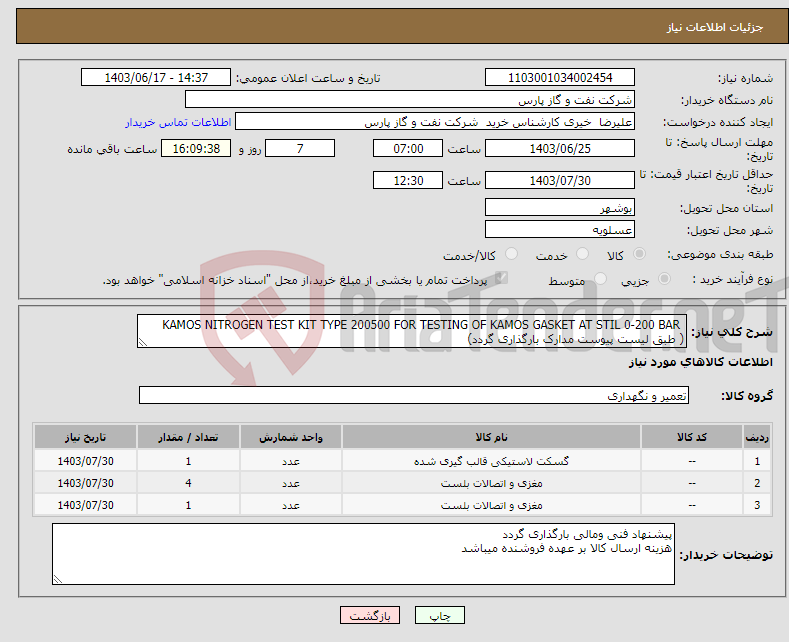Click row number 3 cell
The width and height of the screenshot is (789, 642).
click(x=757, y=505)
